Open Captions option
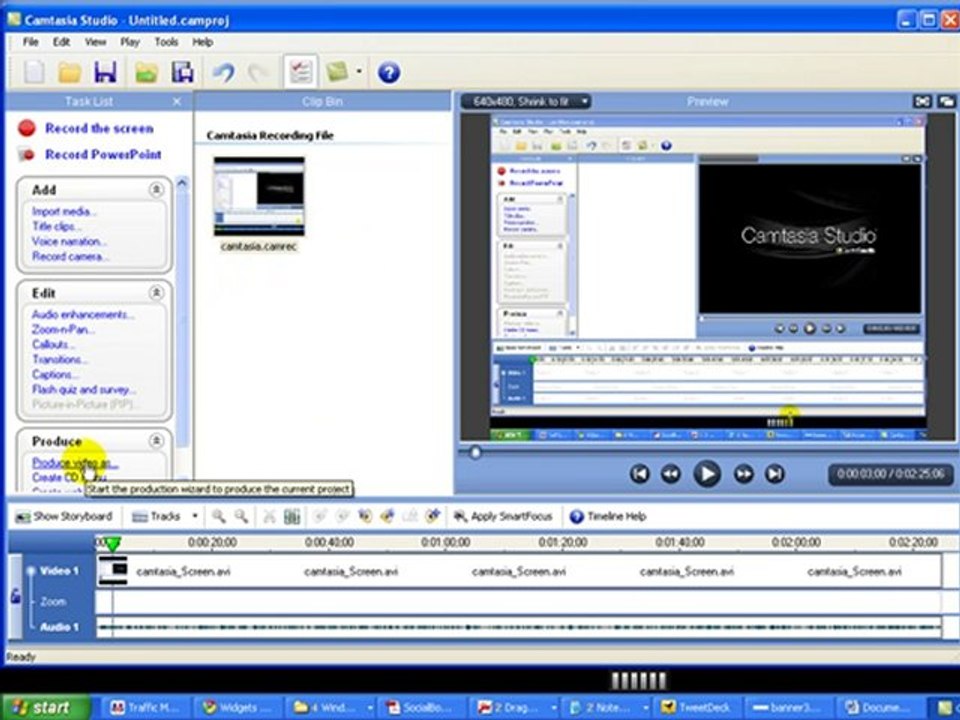The image size is (960, 720). pos(54,374)
